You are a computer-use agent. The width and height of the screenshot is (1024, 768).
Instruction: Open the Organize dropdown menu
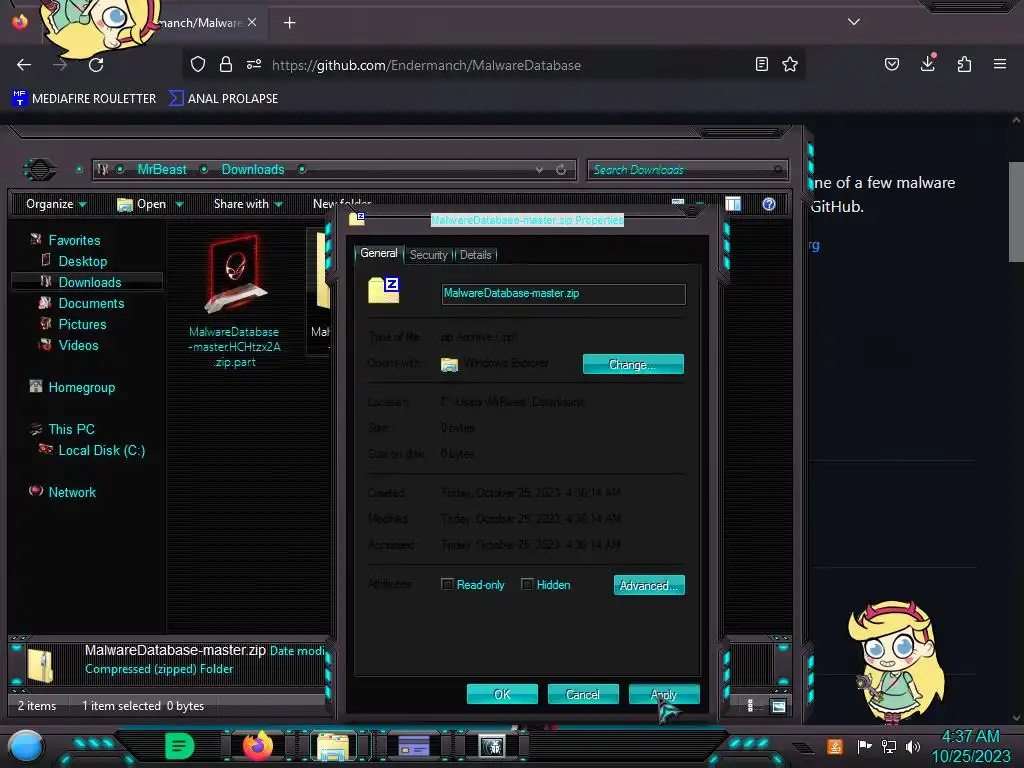click(x=56, y=204)
